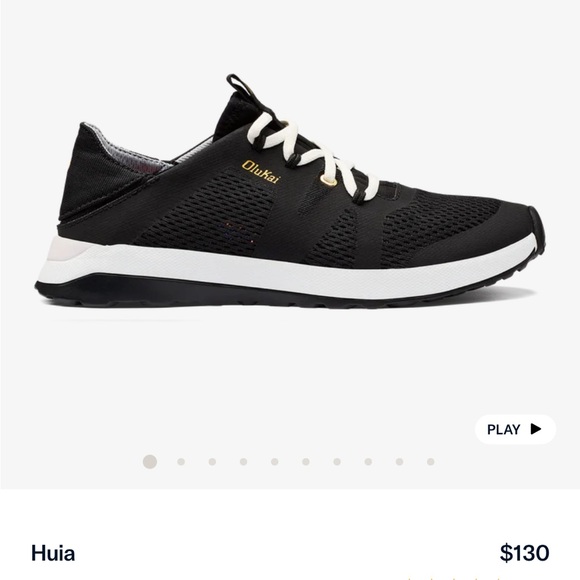The width and height of the screenshot is (580, 580).
Task: Click the $130 price label
Action: [x=525, y=553]
